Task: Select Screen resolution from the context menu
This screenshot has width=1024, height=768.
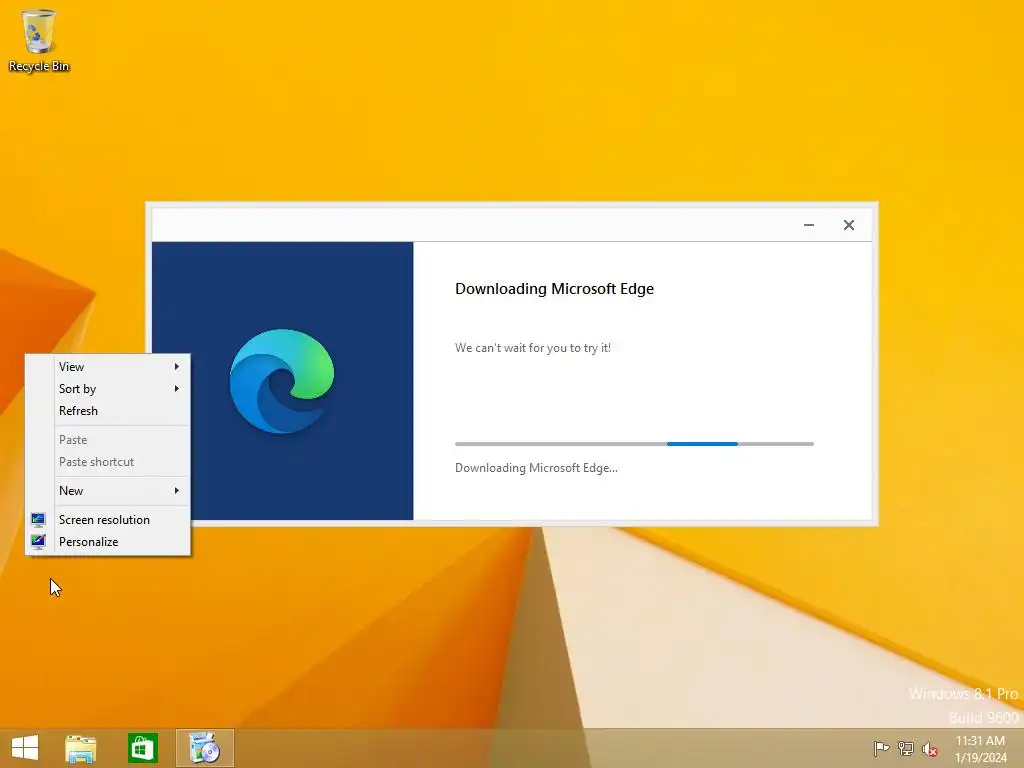Action: [108, 520]
